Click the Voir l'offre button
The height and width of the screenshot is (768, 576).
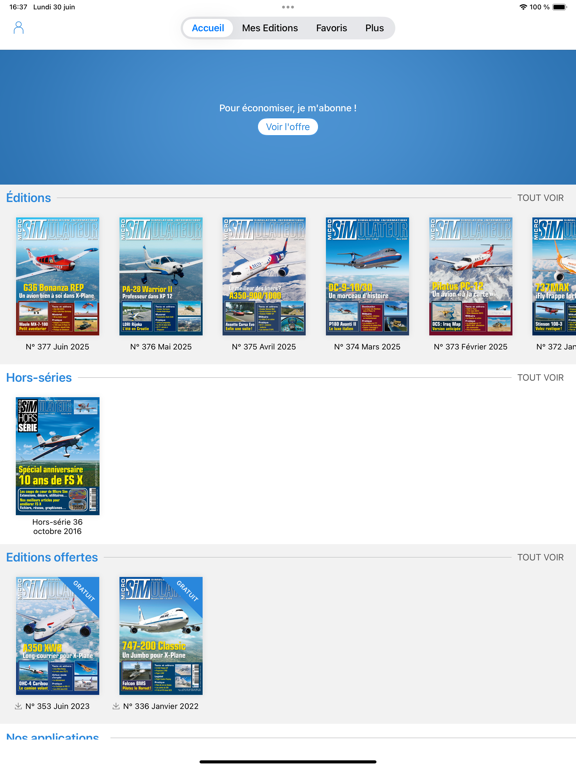(288, 127)
